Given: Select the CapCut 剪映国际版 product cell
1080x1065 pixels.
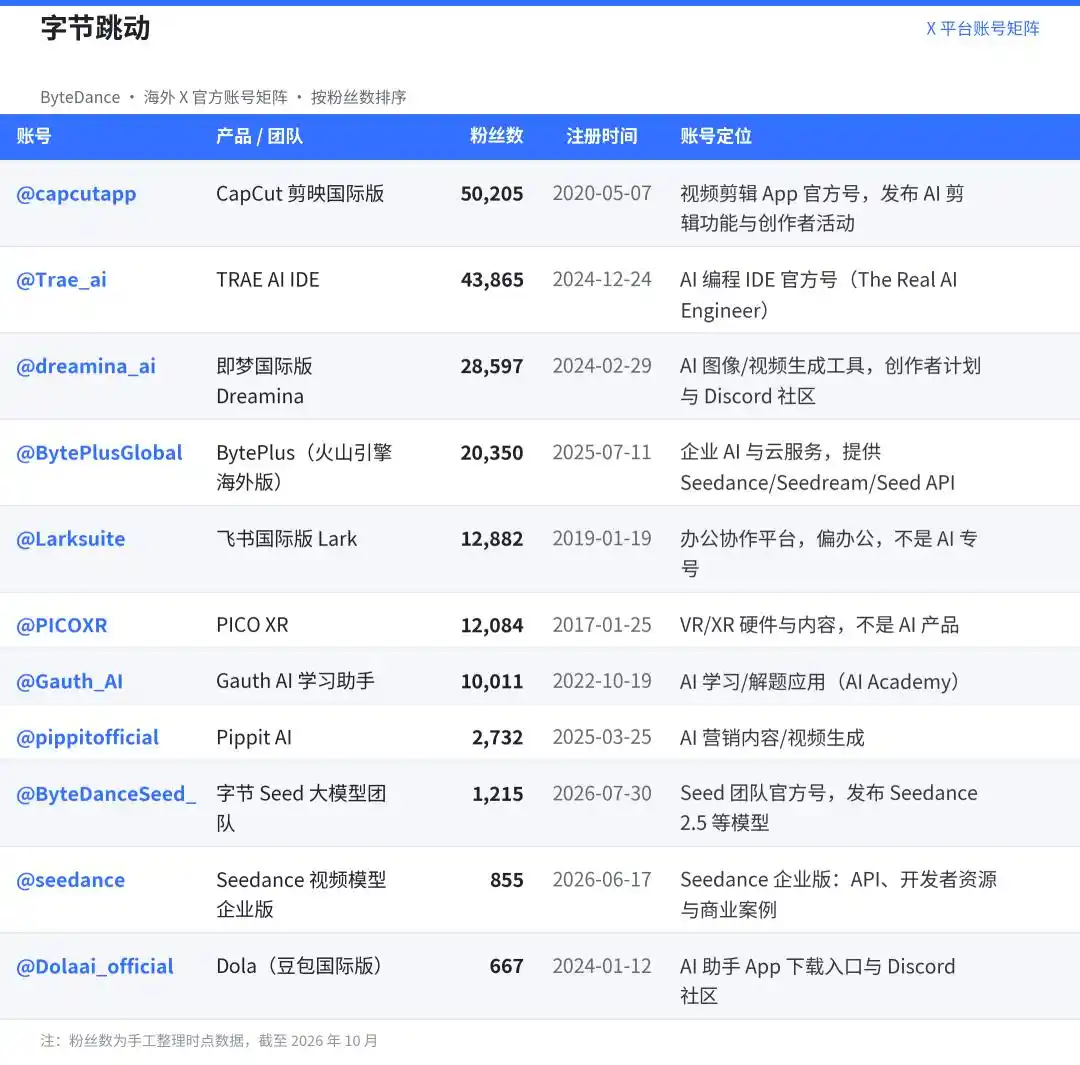Looking at the screenshot, I should point(300,194).
